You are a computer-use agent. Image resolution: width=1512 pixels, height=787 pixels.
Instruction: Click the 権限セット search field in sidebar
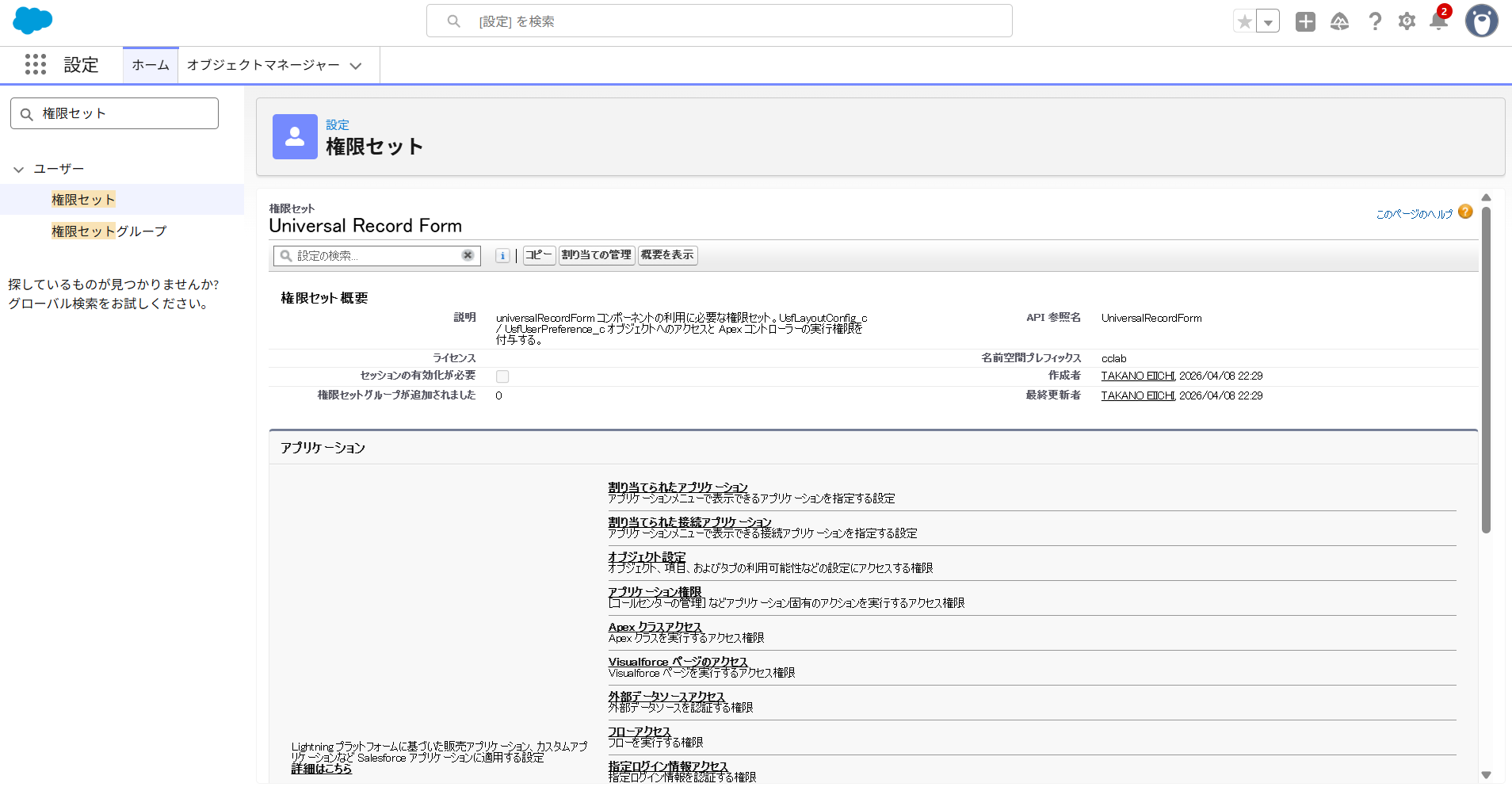click(x=114, y=113)
